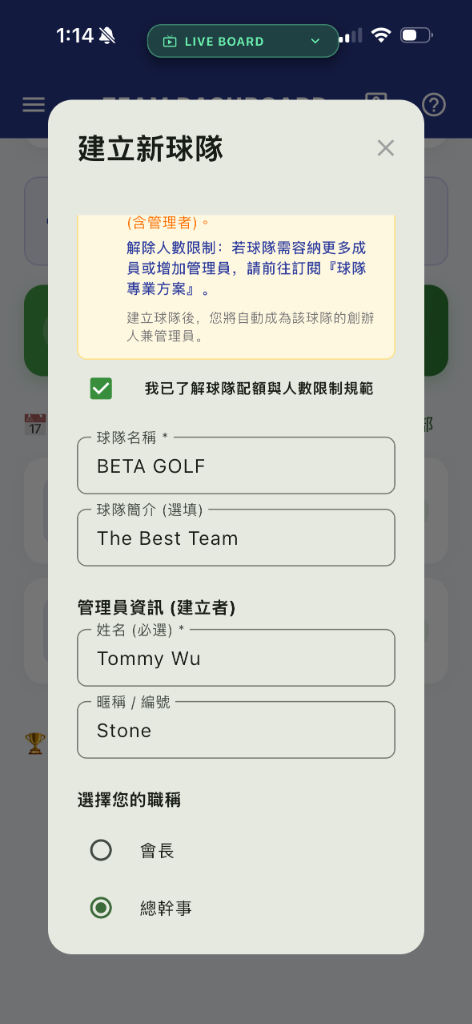Tap the profile icon beside help
Screen dimensions: 472x1024
coord(375,99)
